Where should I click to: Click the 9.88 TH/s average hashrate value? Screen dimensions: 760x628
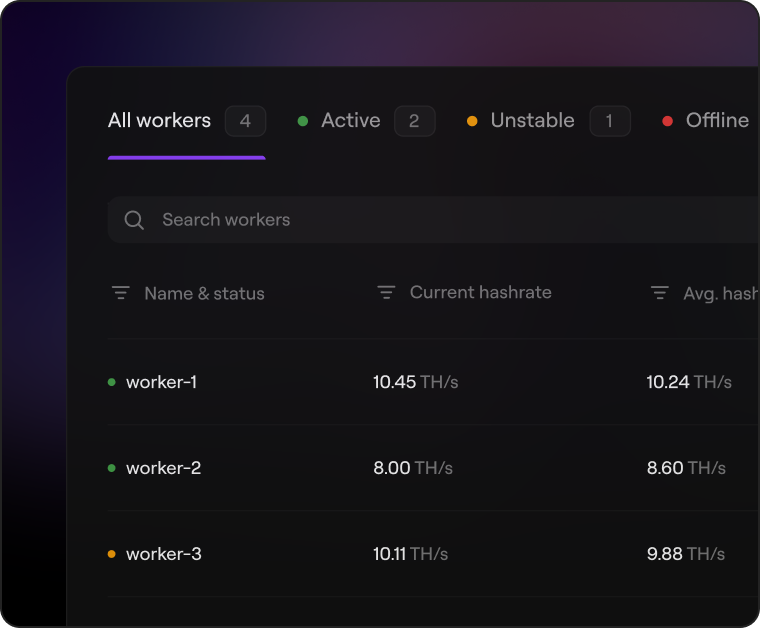tap(686, 553)
